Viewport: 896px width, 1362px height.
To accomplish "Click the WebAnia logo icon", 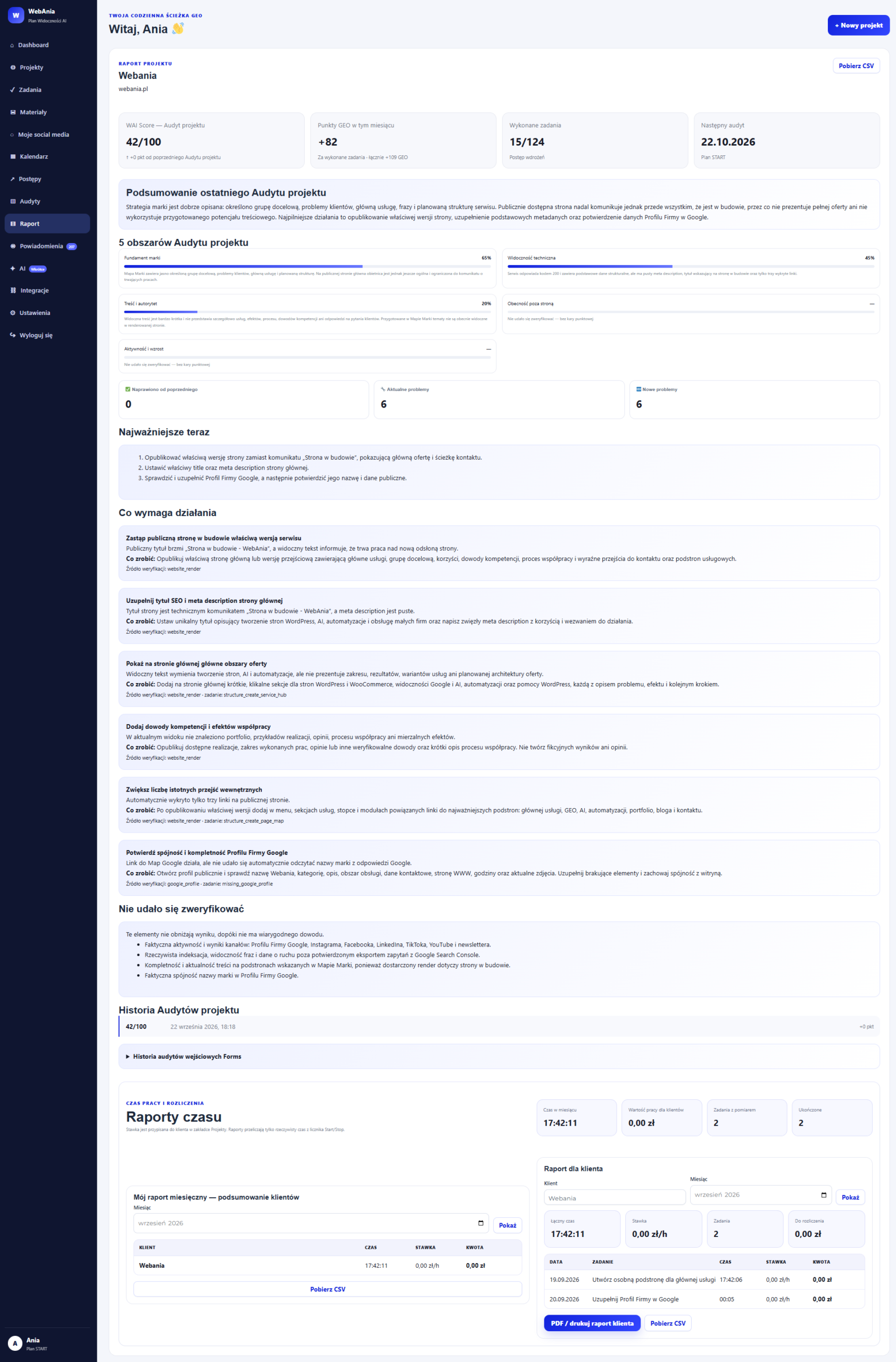I will 15,15.
